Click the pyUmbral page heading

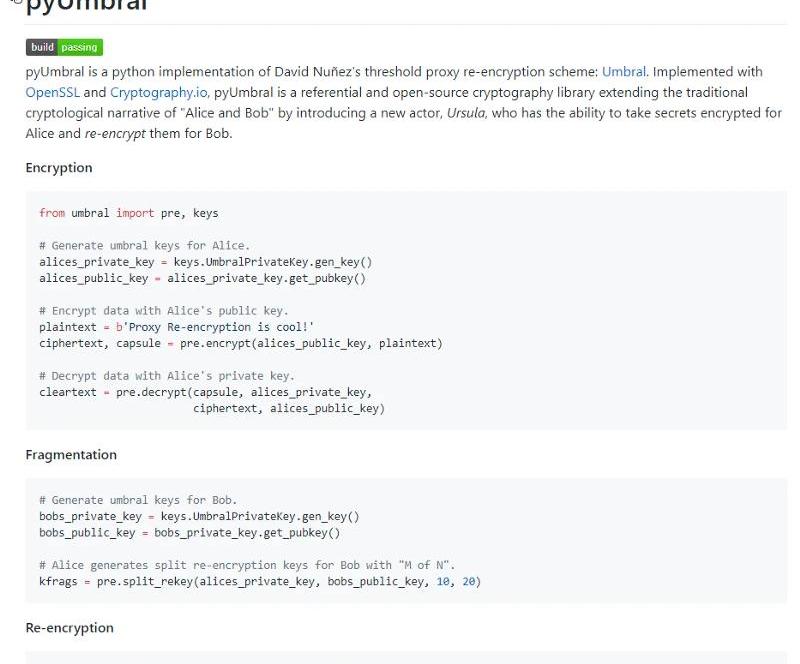click(87, 6)
